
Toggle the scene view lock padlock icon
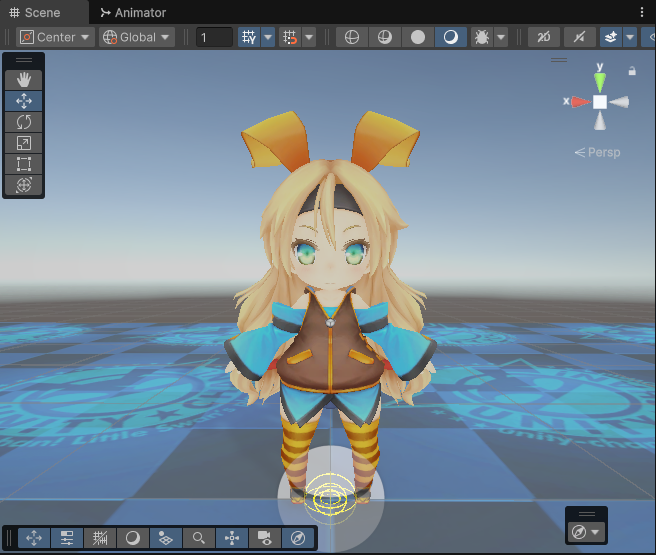(x=632, y=71)
